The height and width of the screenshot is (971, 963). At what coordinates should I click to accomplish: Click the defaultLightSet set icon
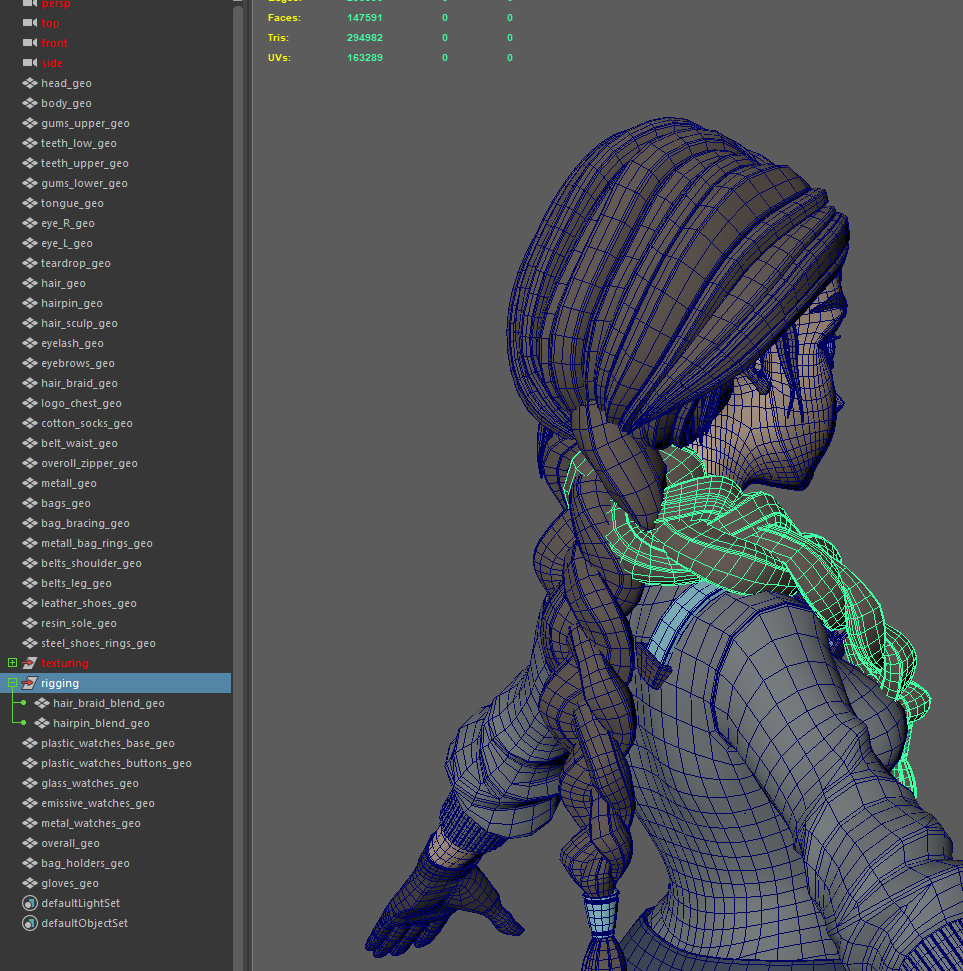tap(29, 903)
